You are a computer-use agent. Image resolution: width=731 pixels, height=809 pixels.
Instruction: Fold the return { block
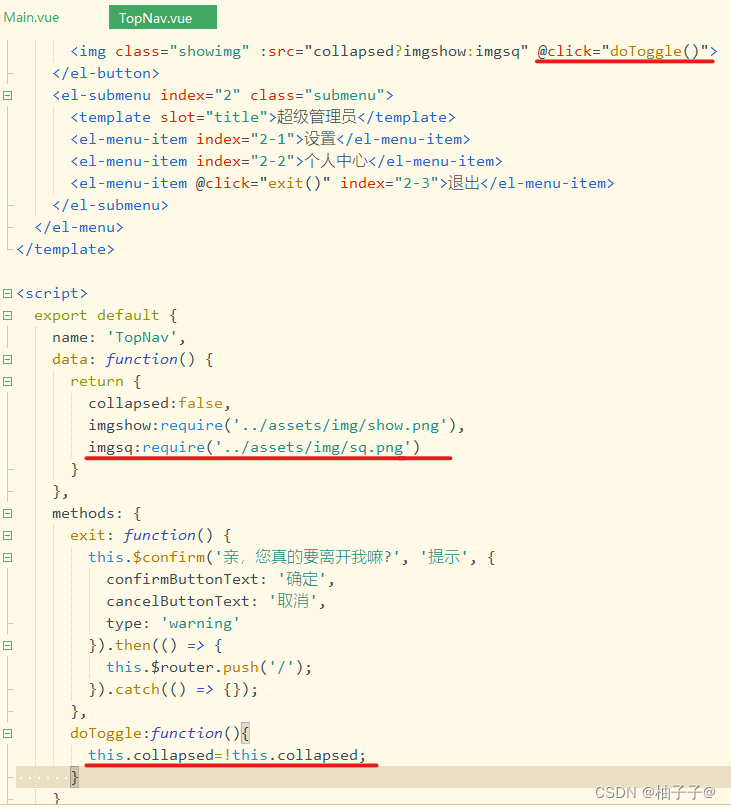pyautogui.click(x=8, y=381)
